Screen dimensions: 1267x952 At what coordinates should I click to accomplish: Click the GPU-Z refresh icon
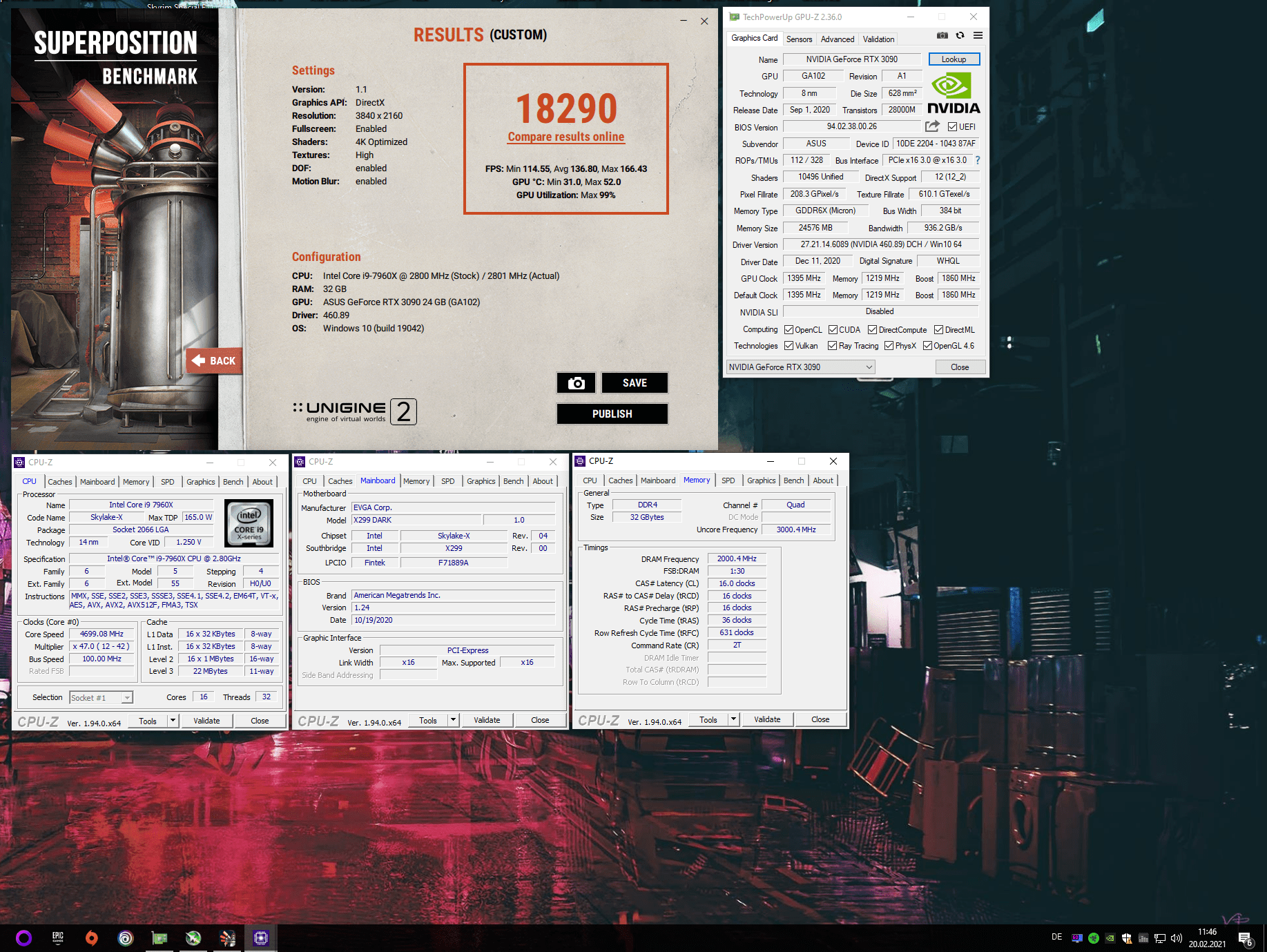[960, 35]
